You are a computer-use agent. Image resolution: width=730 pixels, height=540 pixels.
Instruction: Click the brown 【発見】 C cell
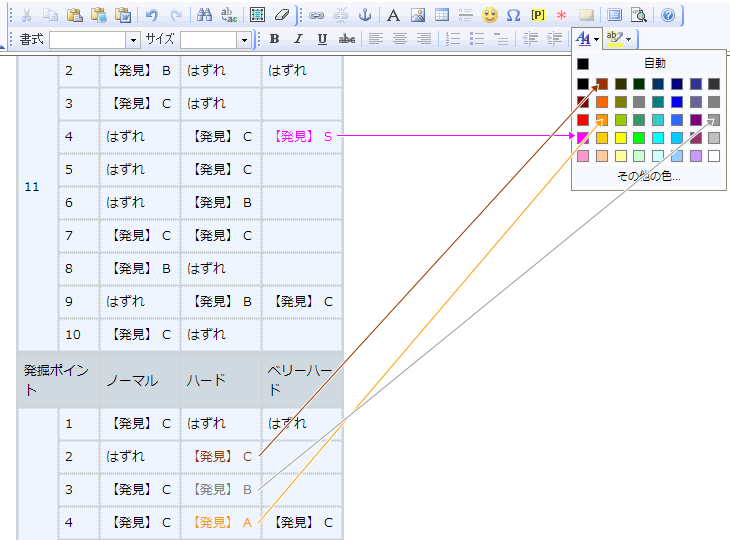pos(221,456)
